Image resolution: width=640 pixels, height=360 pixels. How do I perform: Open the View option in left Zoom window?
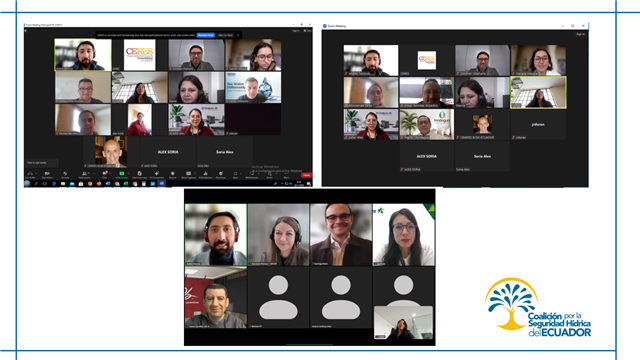tap(308, 31)
